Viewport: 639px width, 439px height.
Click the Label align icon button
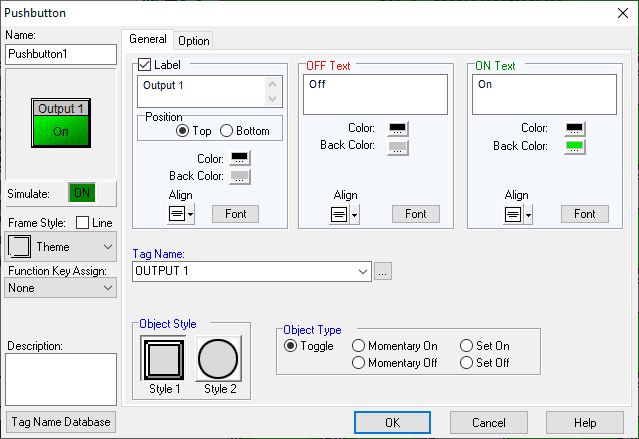(x=177, y=214)
